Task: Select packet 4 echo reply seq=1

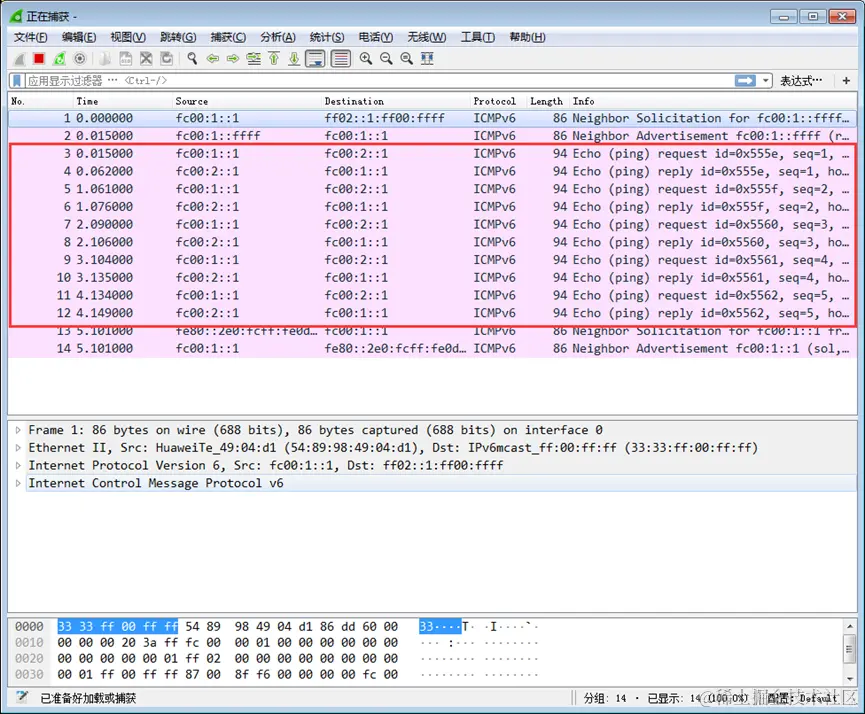Action: pos(432,171)
